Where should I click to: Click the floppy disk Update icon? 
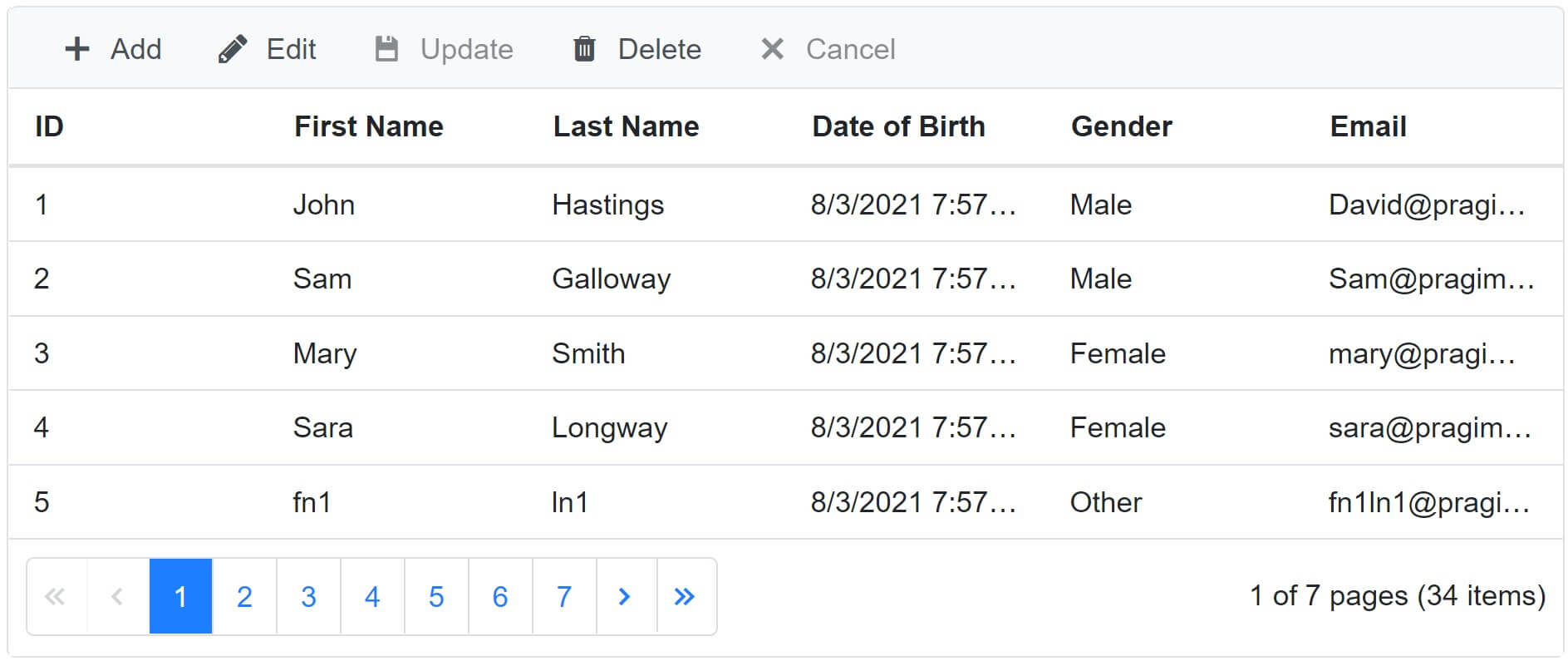click(386, 49)
